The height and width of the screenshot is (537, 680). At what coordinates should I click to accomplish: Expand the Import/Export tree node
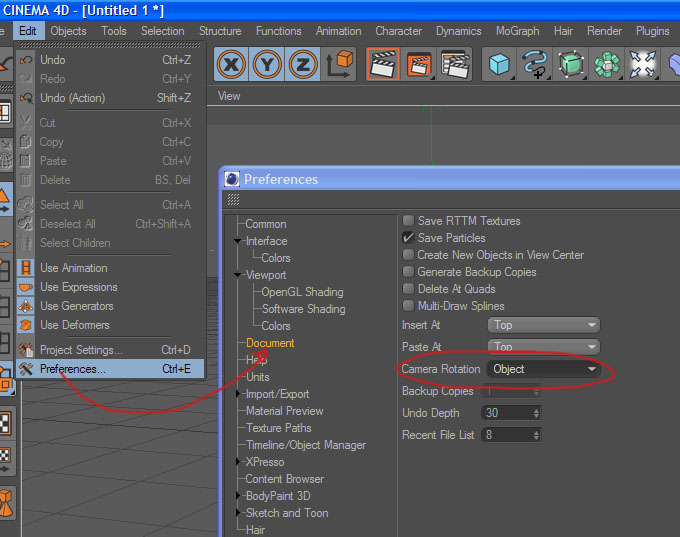pyautogui.click(x=238, y=394)
